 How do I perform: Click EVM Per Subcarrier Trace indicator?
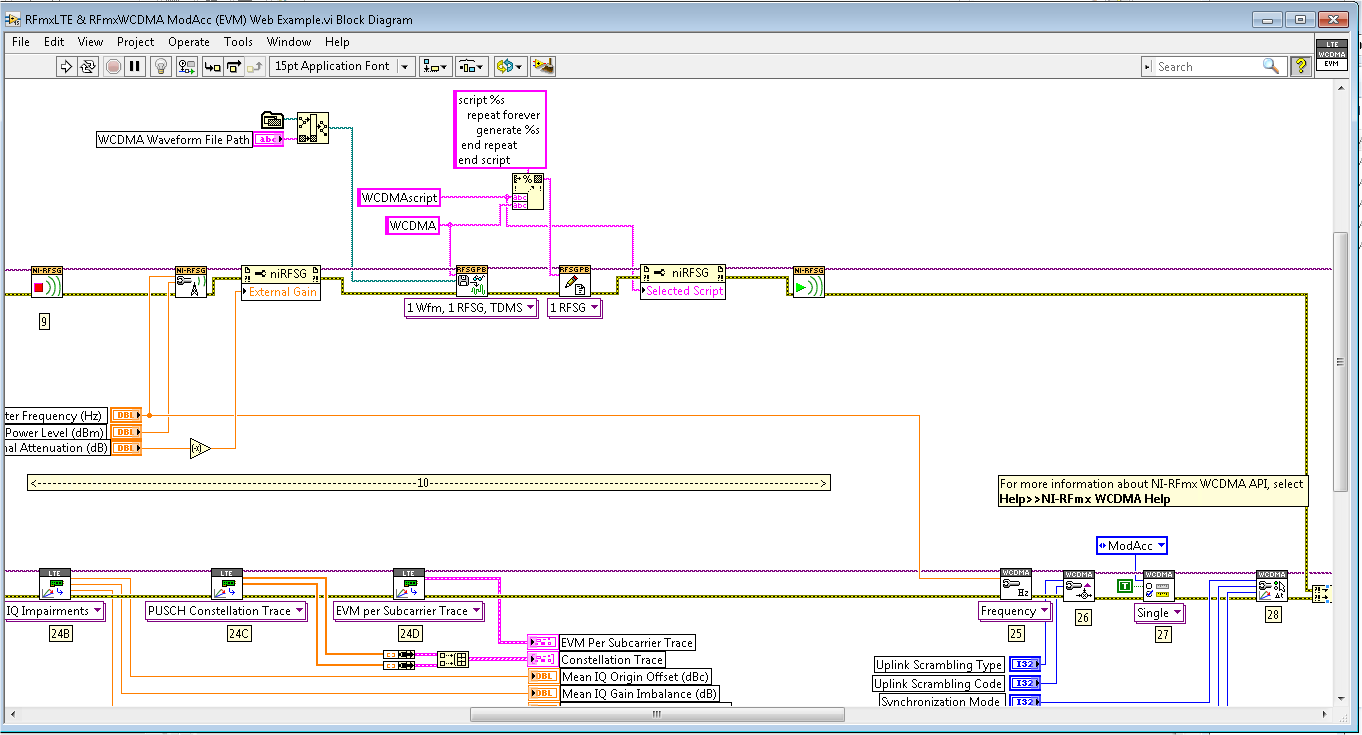click(611, 643)
